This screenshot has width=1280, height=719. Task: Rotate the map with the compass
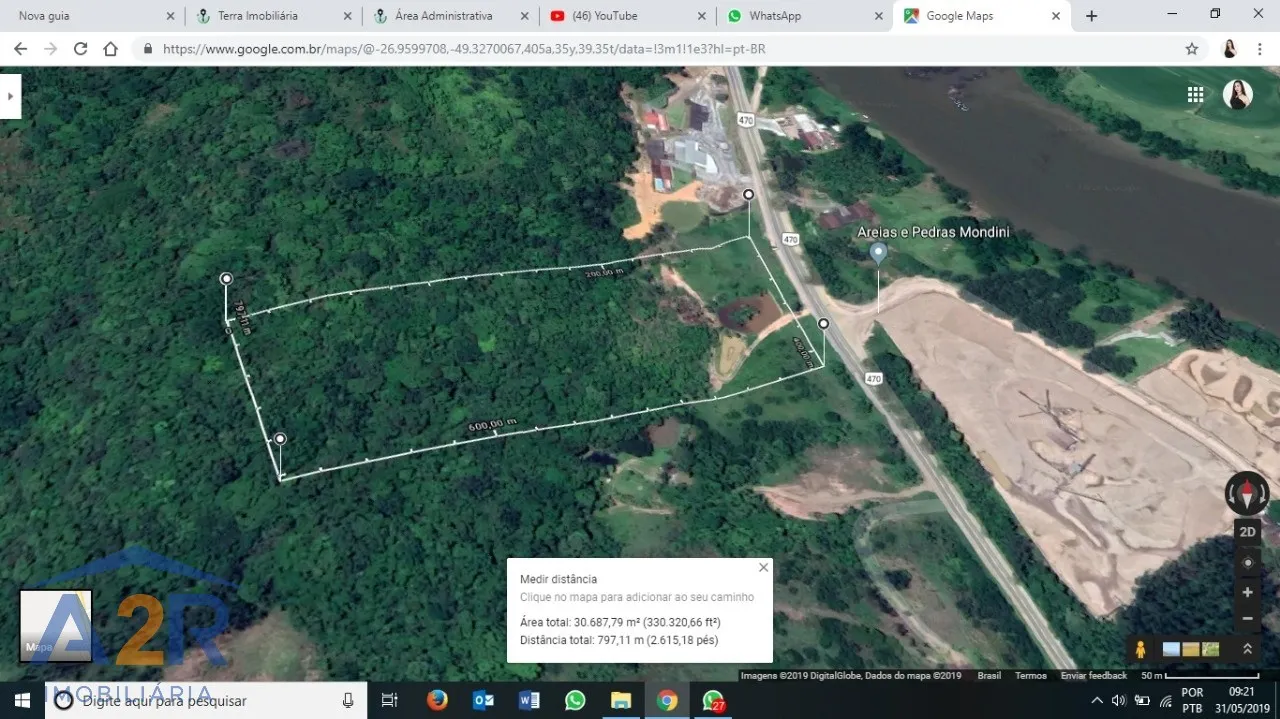[1246, 492]
